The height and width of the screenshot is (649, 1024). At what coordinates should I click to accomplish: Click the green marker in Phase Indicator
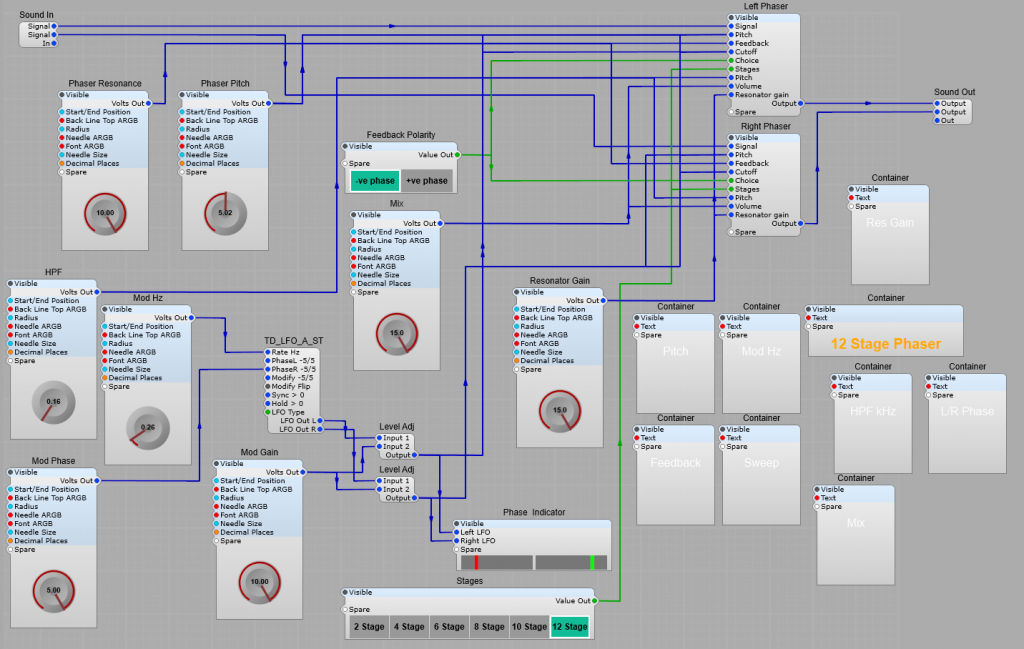click(x=593, y=562)
